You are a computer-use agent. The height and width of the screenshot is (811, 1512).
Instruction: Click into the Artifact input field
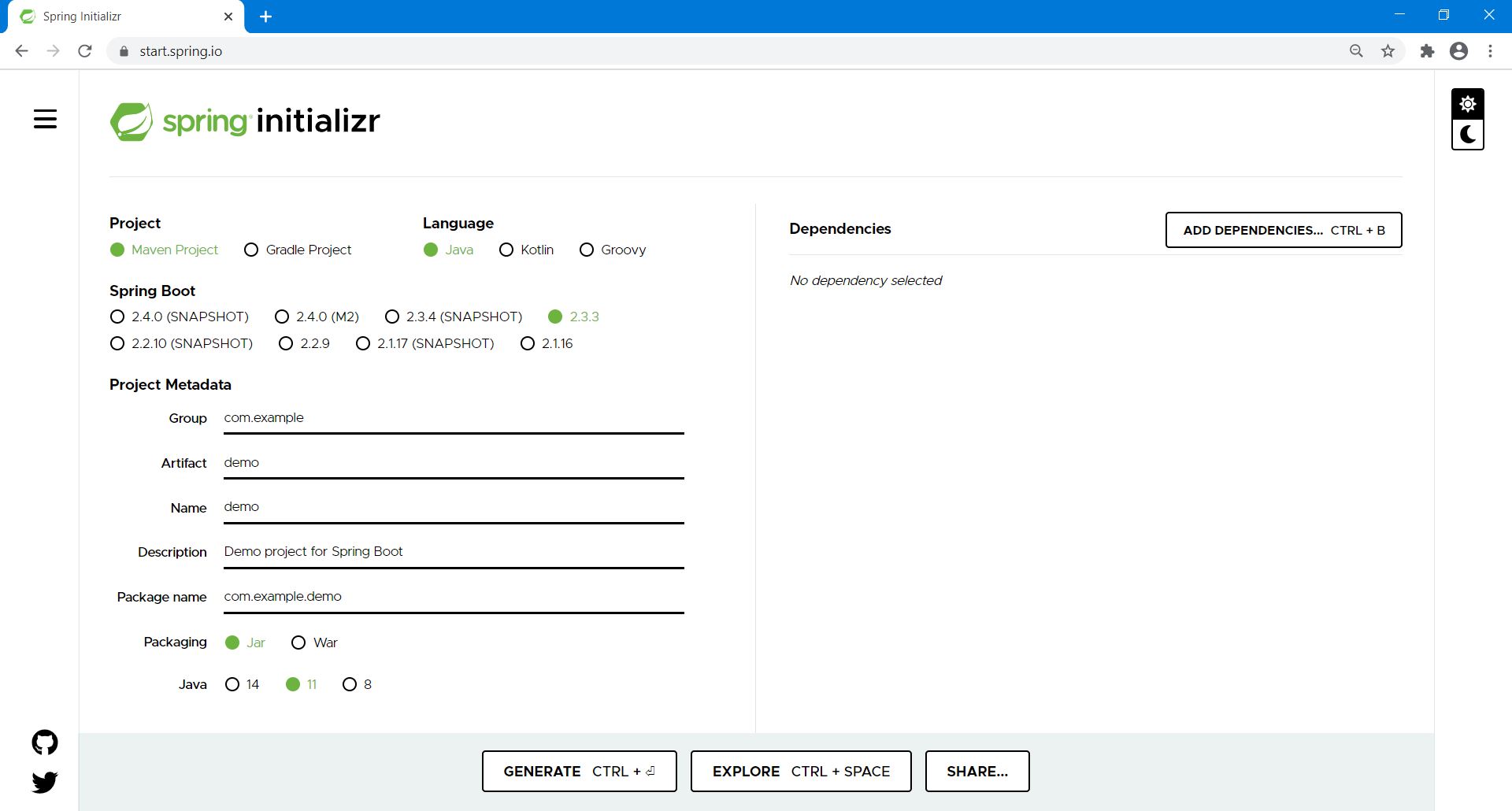pyautogui.click(x=453, y=463)
